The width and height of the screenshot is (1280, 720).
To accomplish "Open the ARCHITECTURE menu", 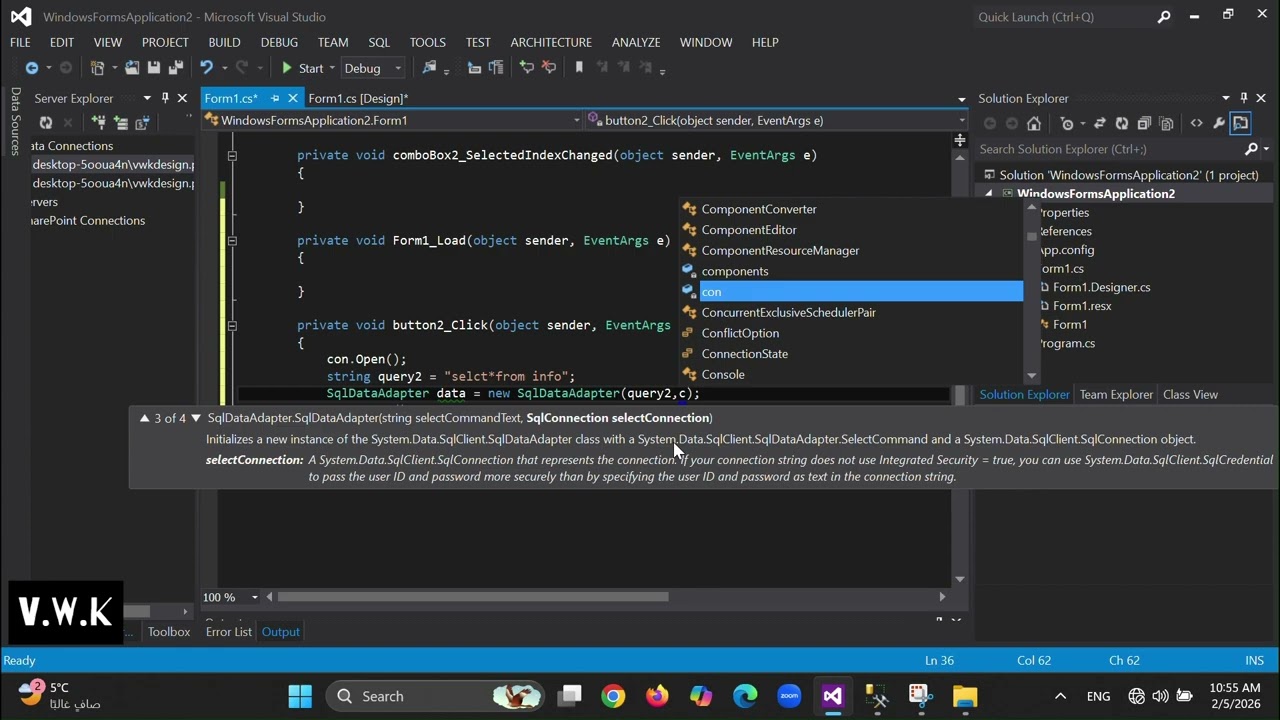I will tap(551, 42).
